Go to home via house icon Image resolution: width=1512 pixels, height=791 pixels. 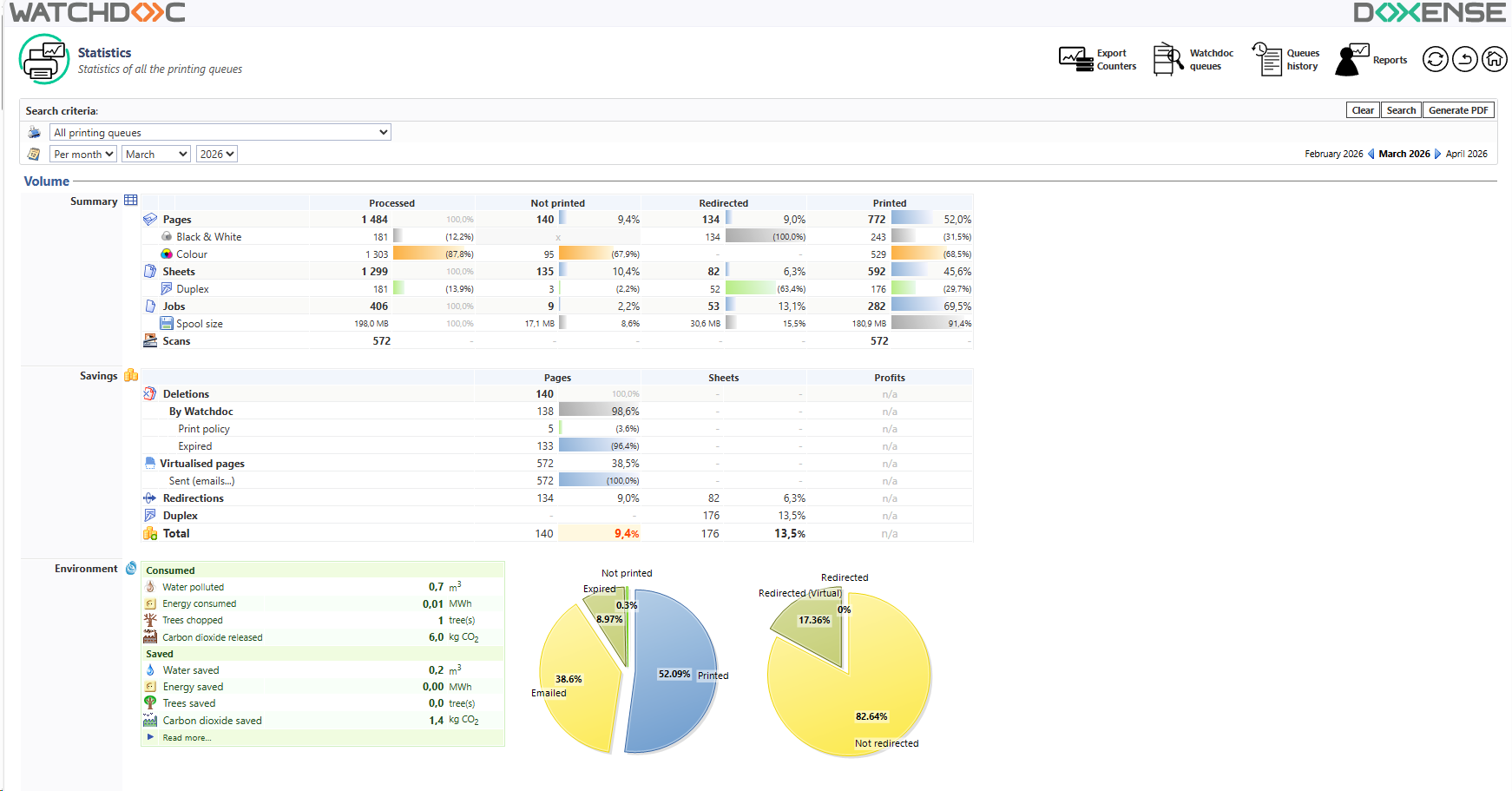(1494, 59)
